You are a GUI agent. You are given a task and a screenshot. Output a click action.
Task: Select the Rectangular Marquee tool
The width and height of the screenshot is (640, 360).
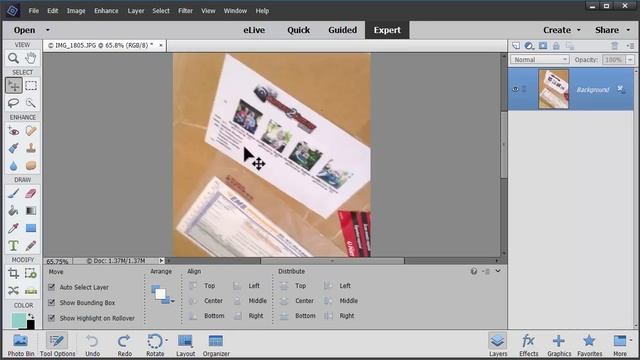pyautogui.click(x=31, y=86)
